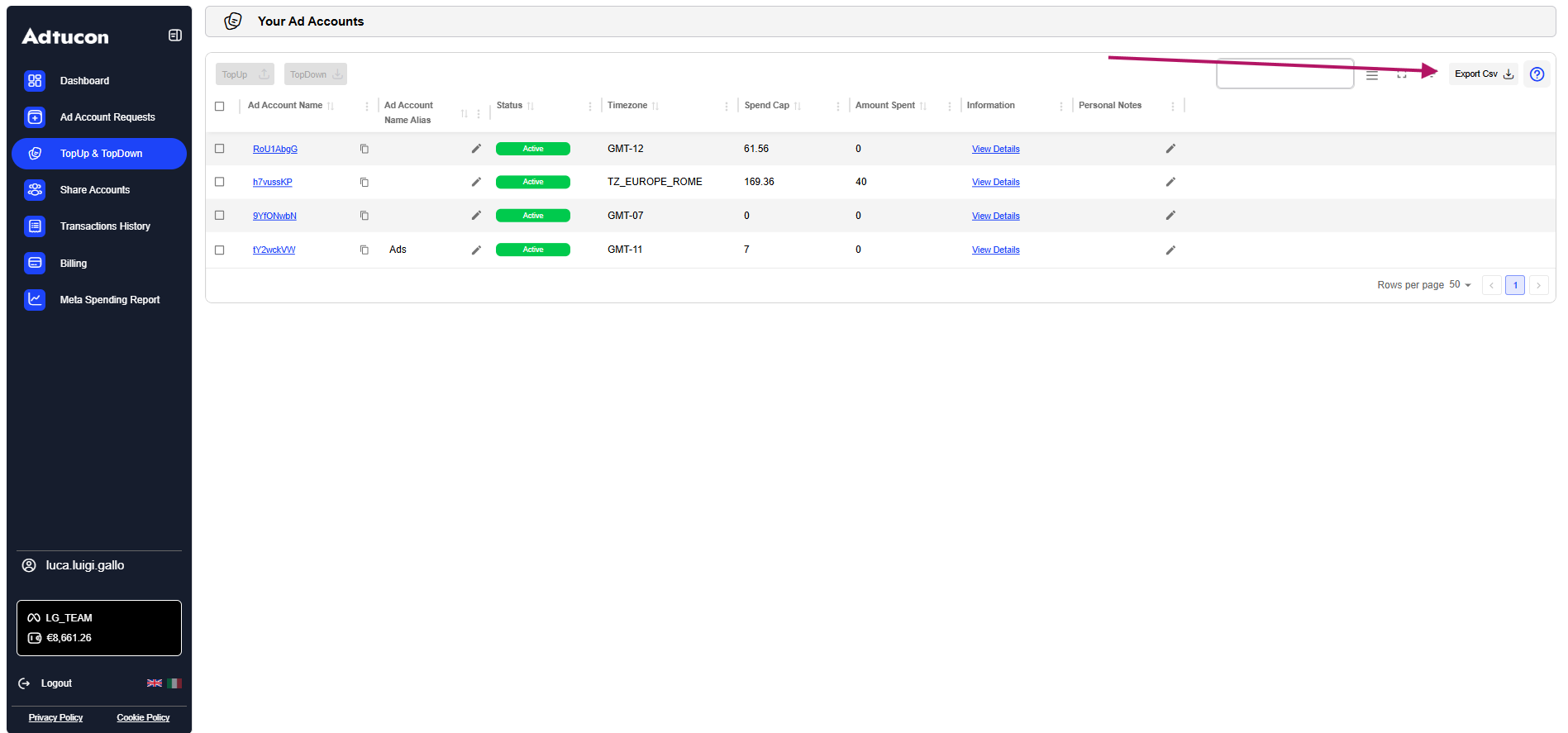The image size is (1568, 733).
Task: Go to Transactions History in the sidebar
Action: point(105,226)
